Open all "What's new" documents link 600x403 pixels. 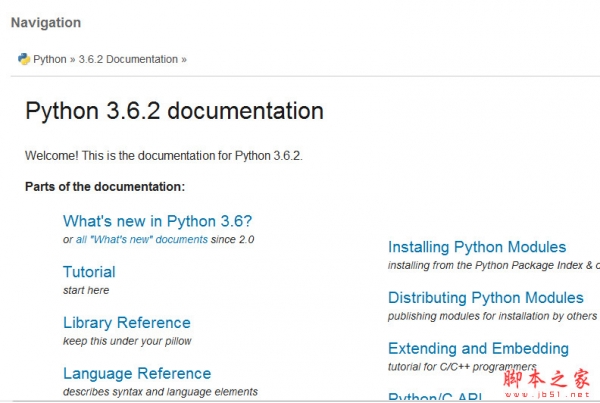142,240
